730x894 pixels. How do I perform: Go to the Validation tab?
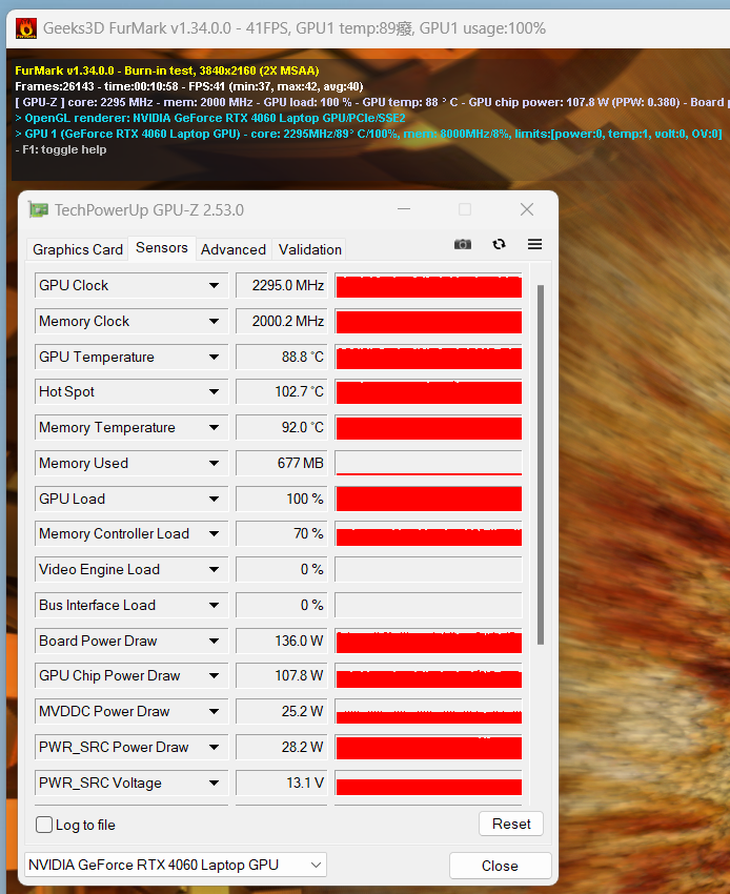[x=310, y=250]
